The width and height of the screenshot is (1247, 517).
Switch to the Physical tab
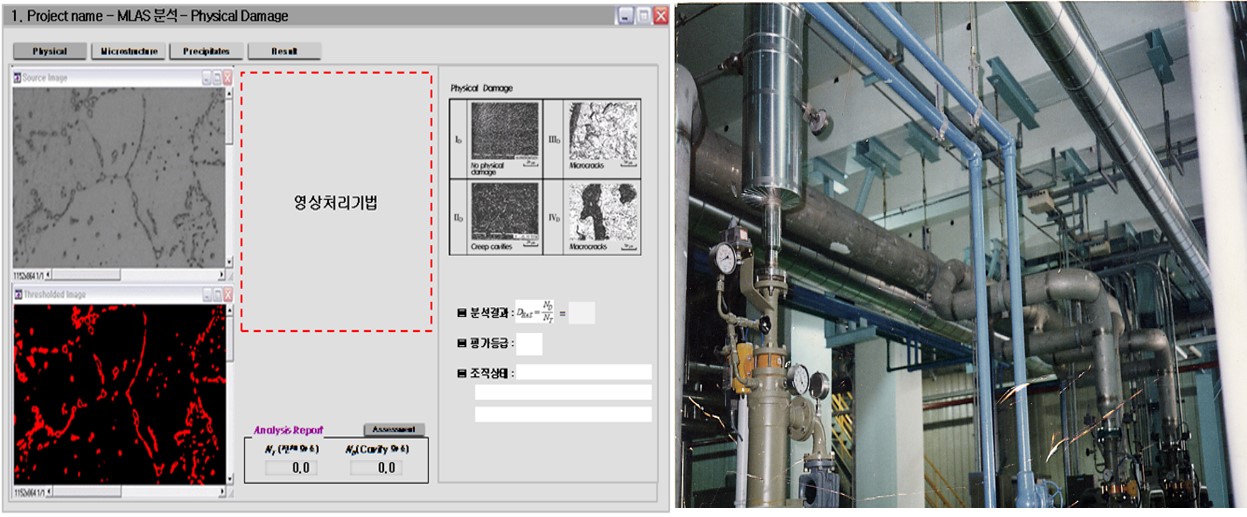[x=49, y=51]
